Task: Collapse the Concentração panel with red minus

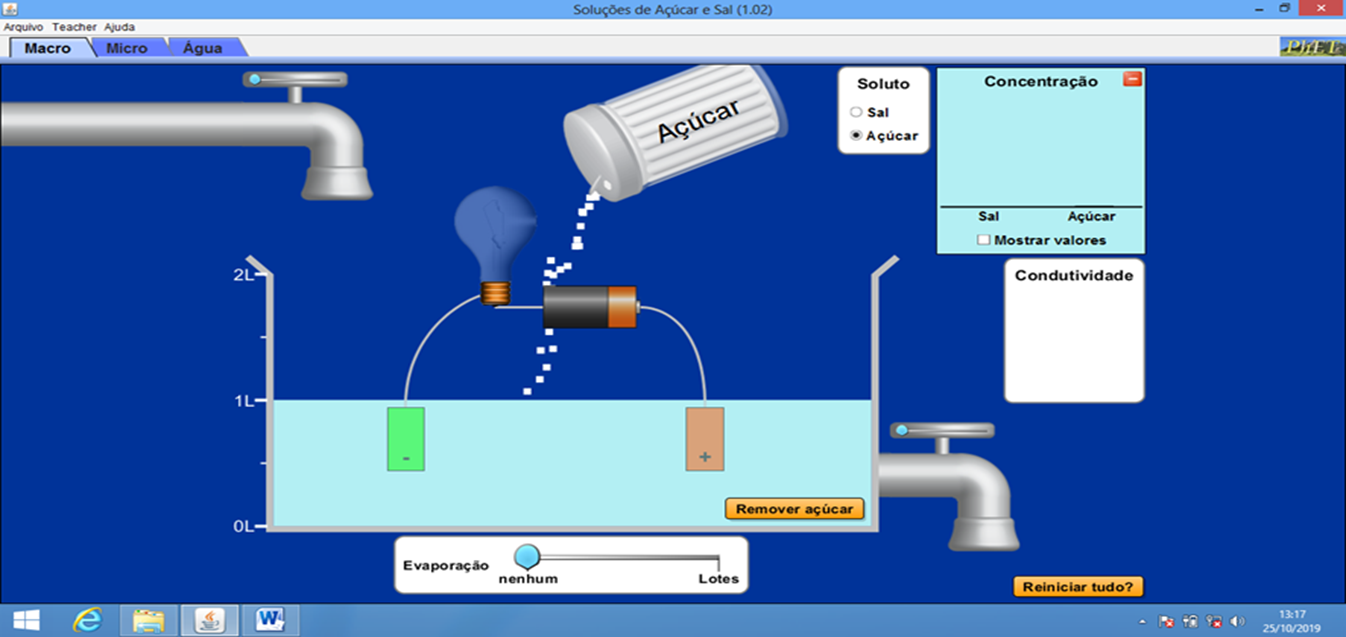Action: (1132, 79)
